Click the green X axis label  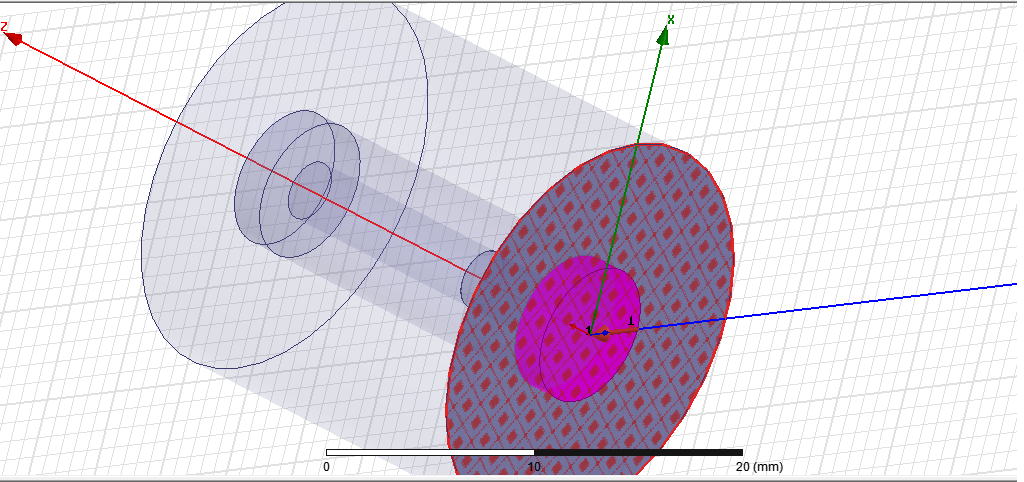click(x=671, y=20)
